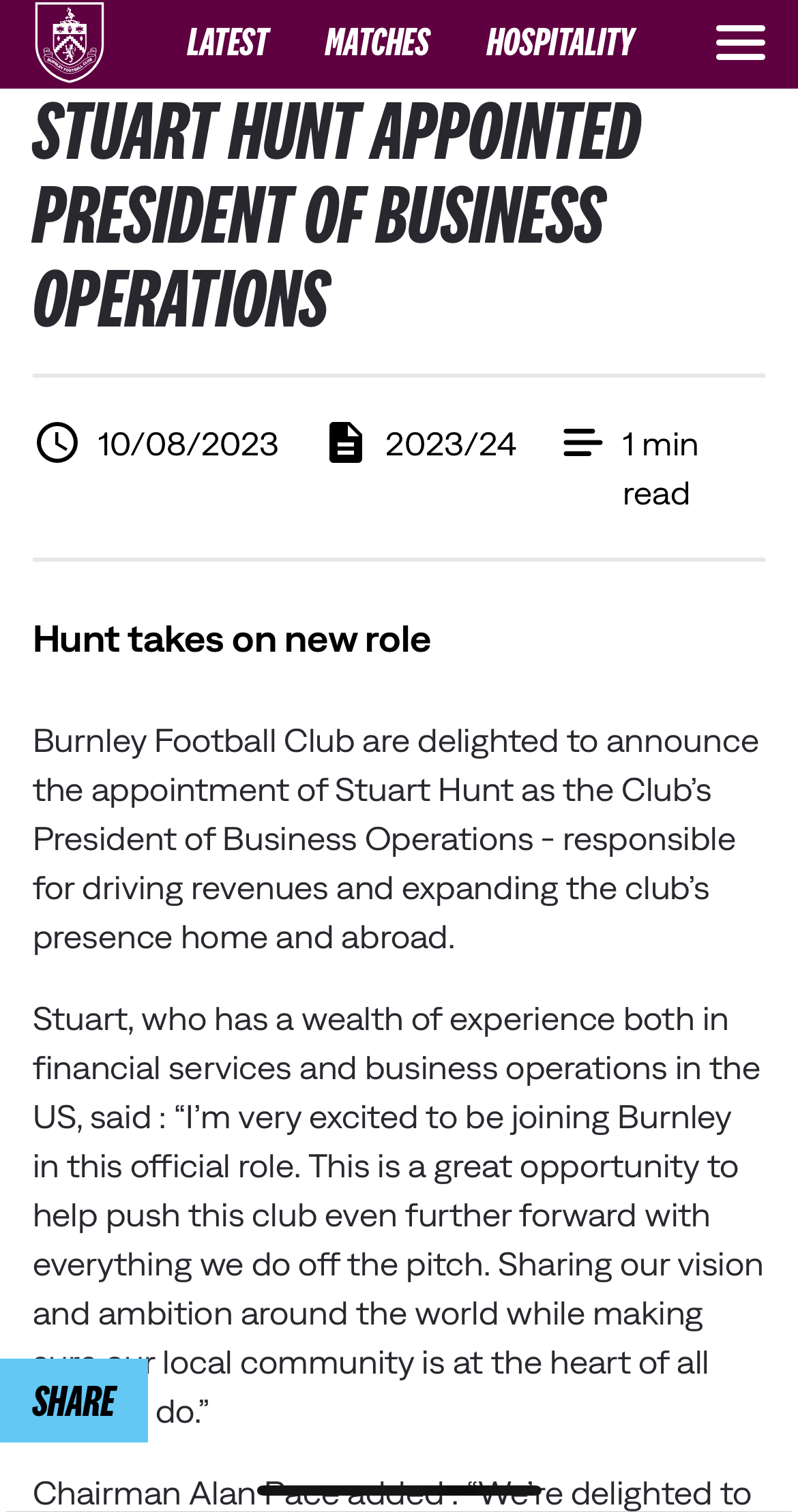Tap the Burnley FC crest logo
This screenshot has height=1512, width=798.
tap(70, 42)
